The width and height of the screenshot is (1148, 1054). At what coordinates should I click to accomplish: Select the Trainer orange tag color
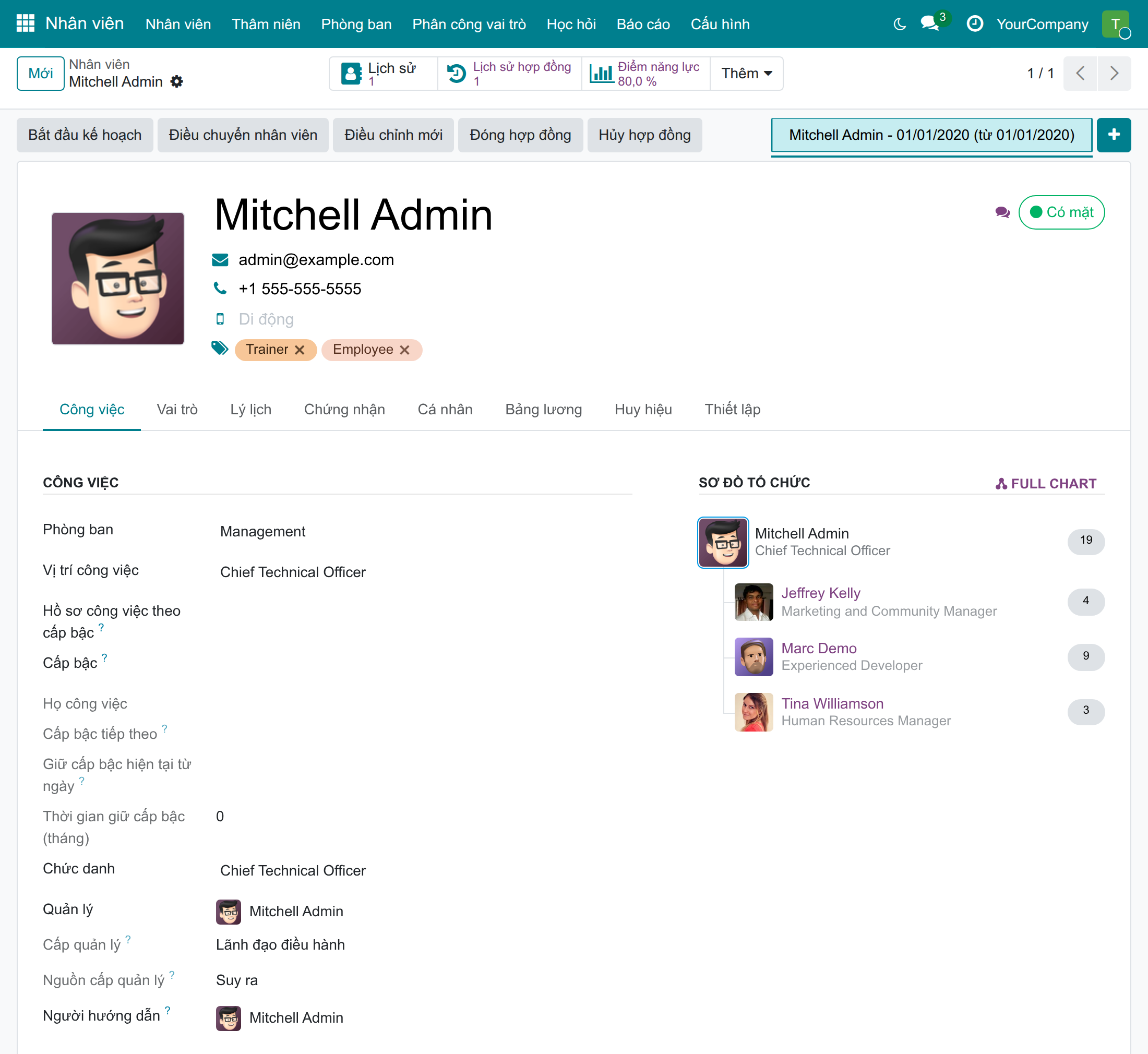tap(267, 350)
